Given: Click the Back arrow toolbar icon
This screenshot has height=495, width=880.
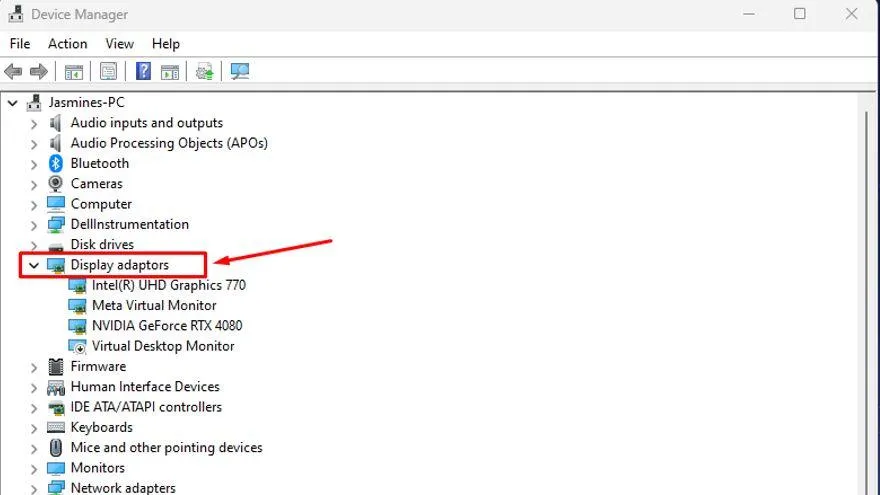Looking at the screenshot, I should 13,72.
